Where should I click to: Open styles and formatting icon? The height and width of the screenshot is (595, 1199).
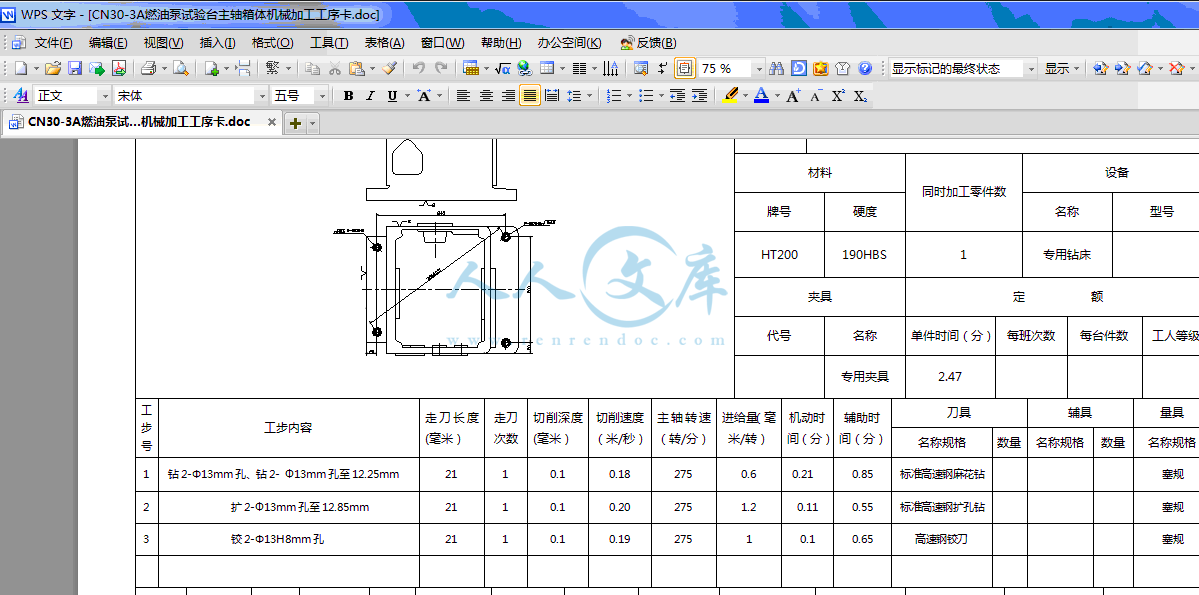point(21,96)
